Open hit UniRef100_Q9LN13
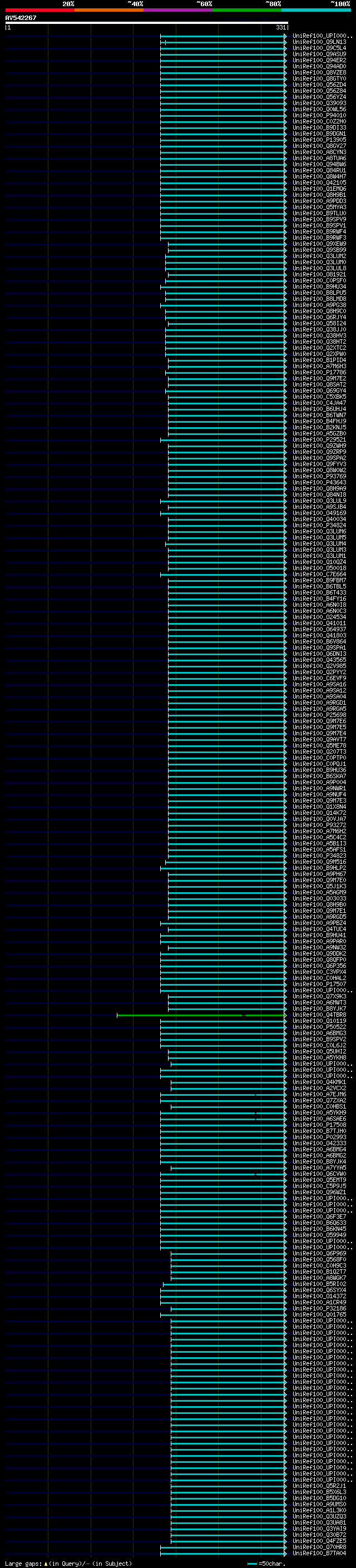The width and height of the screenshot is (356, 1568). (x=319, y=42)
